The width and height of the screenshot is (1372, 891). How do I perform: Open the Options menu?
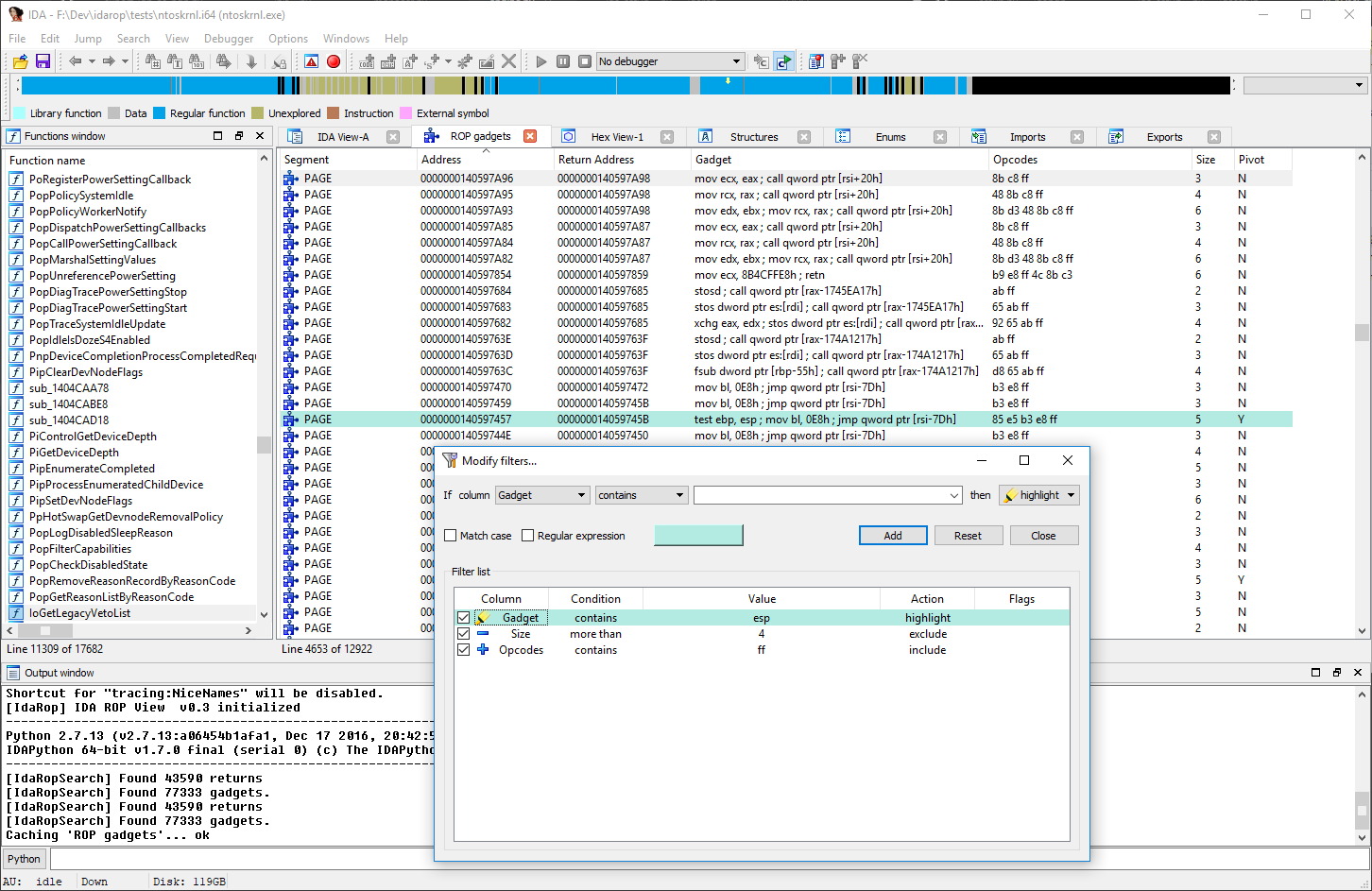click(288, 39)
